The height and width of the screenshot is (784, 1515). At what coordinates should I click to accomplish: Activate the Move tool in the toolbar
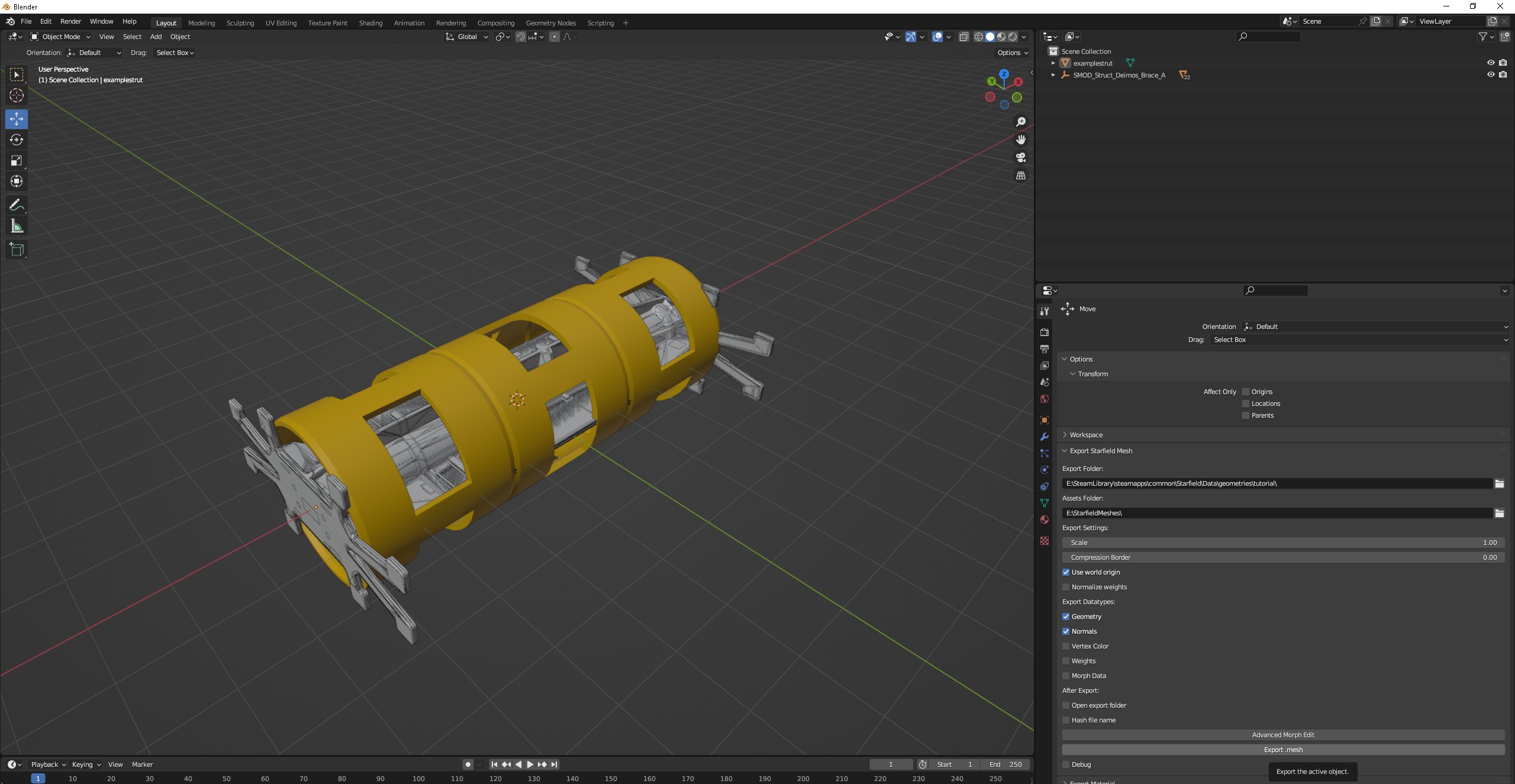(x=17, y=119)
